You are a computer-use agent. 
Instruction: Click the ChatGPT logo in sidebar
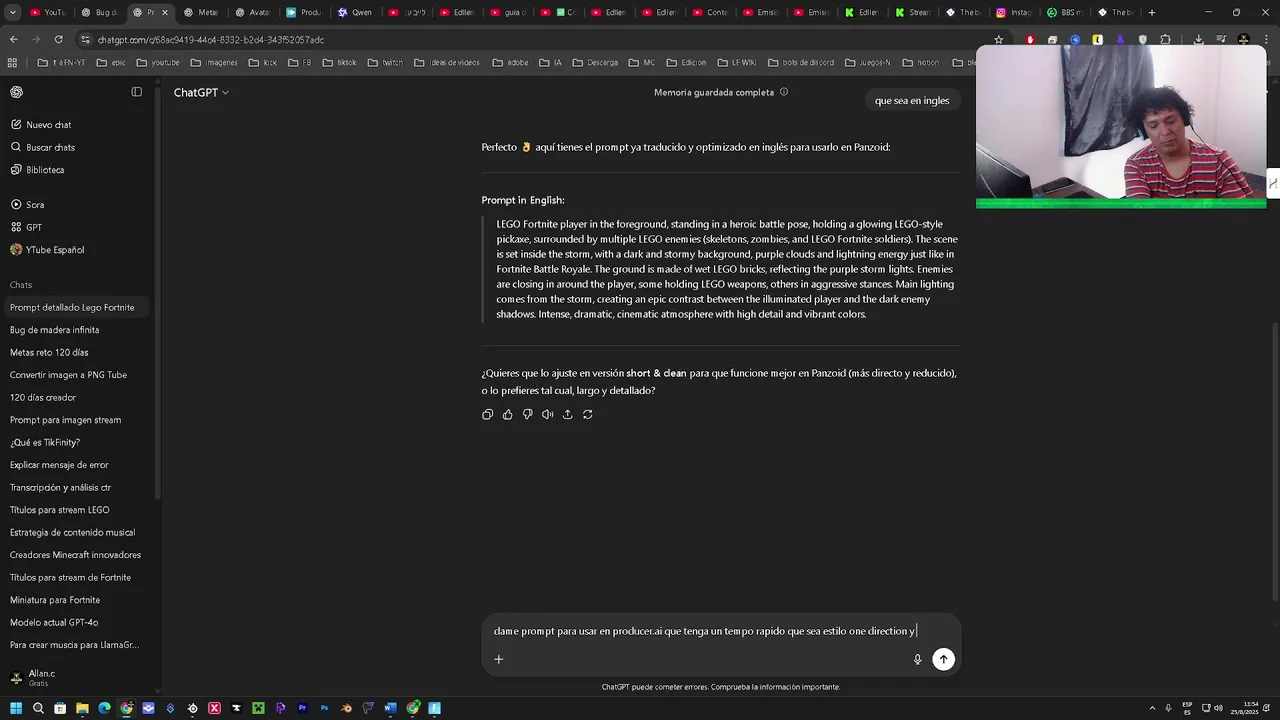[16, 92]
